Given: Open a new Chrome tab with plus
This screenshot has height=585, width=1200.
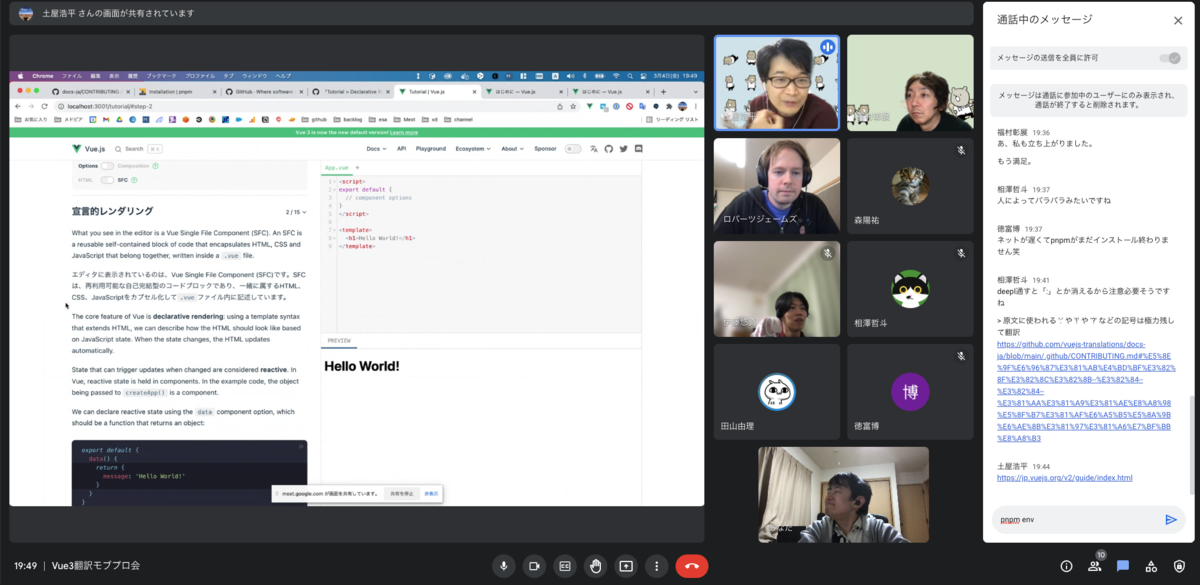Looking at the screenshot, I should coord(663,91).
